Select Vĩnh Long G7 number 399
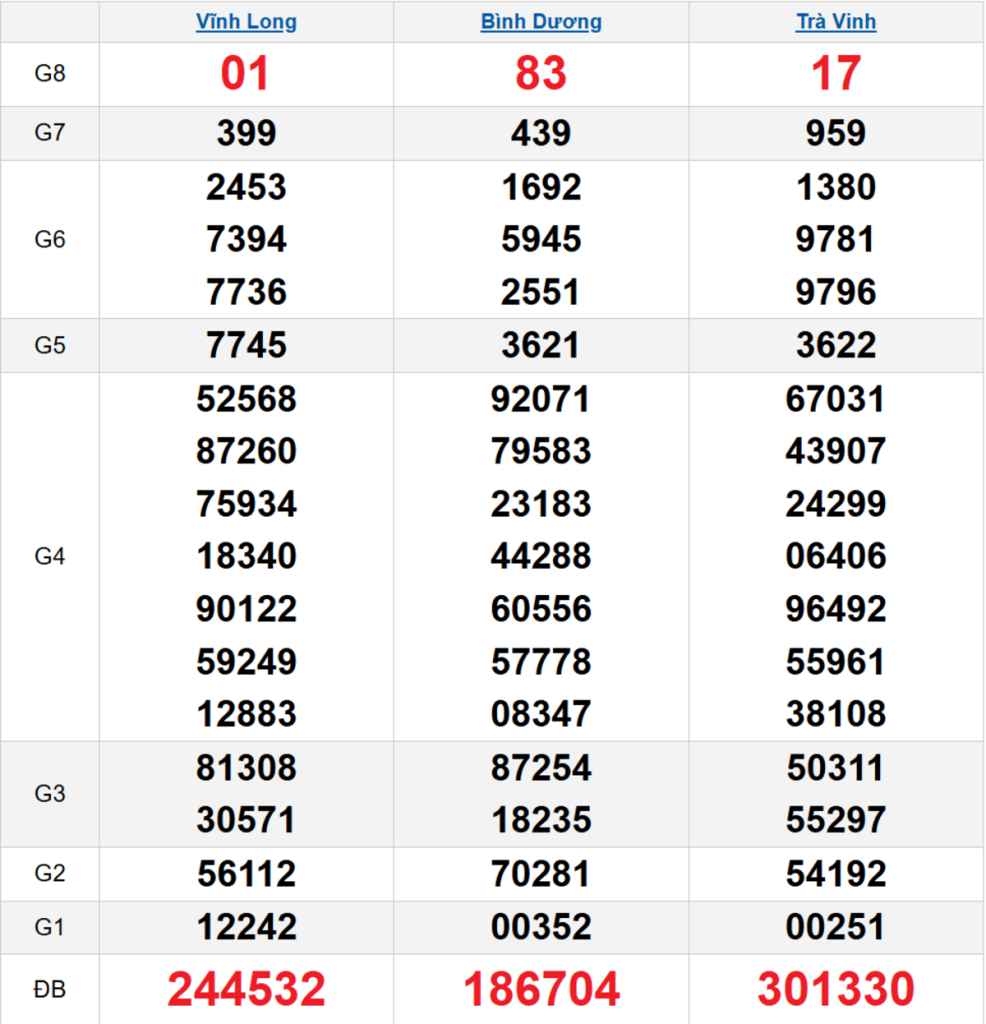 tap(246, 133)
